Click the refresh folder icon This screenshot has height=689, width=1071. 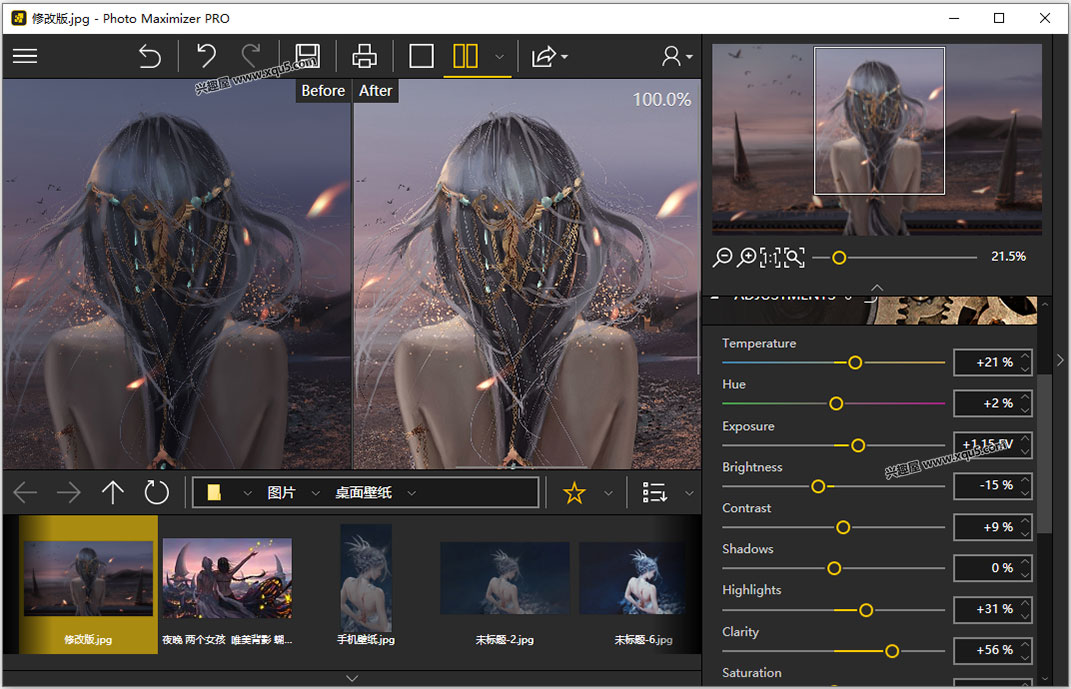point(157,492)
